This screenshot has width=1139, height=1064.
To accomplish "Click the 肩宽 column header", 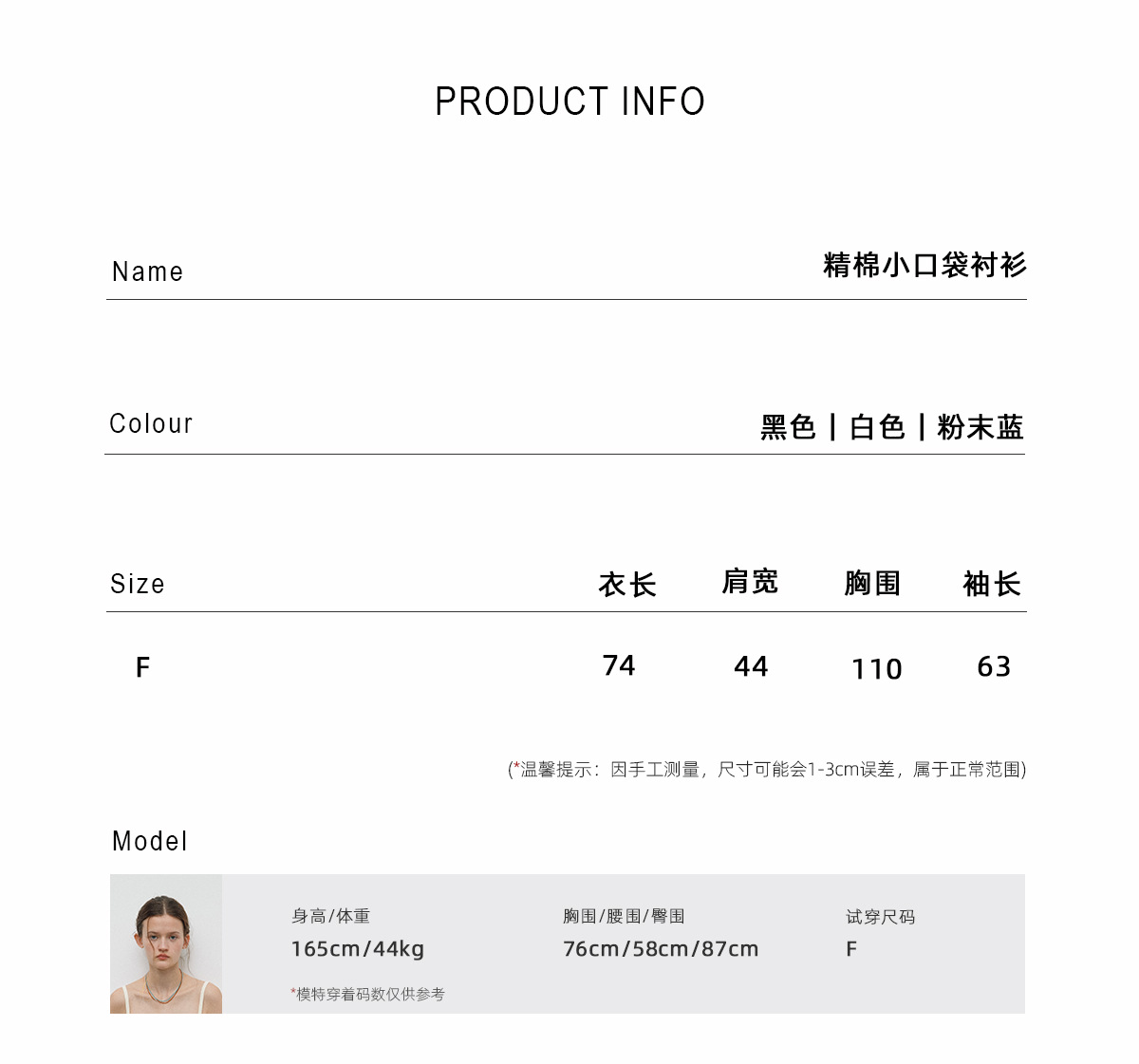I will [x=750, y=582].
